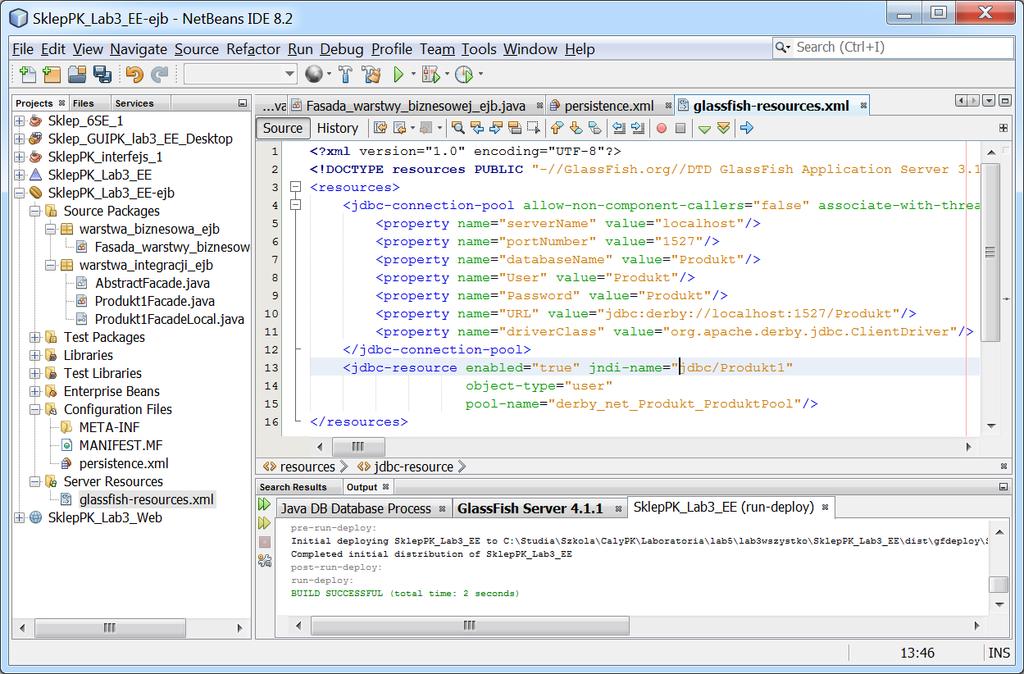Open the Run Project dropdown arrow
Screen dimensions: 1024x674
point(413,74)
